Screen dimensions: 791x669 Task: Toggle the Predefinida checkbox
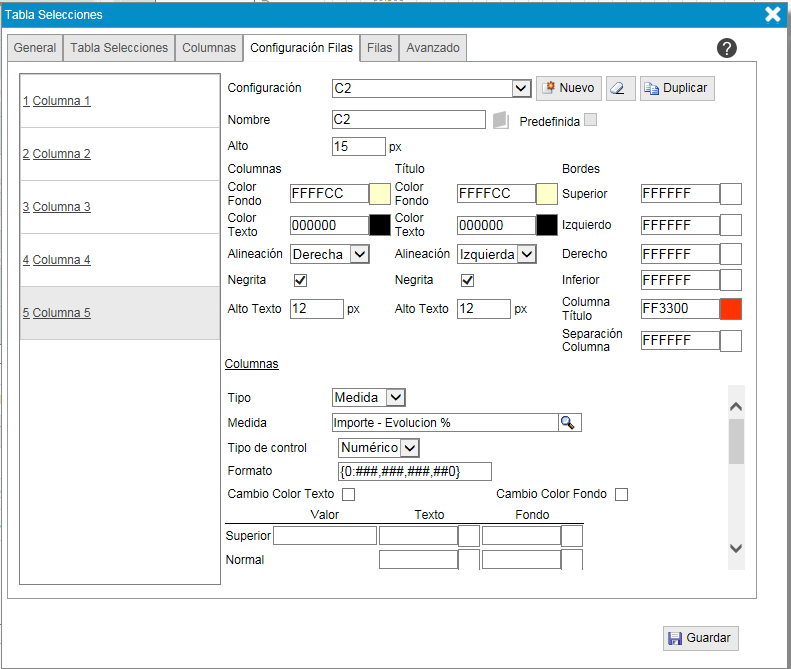click(590, 120)
